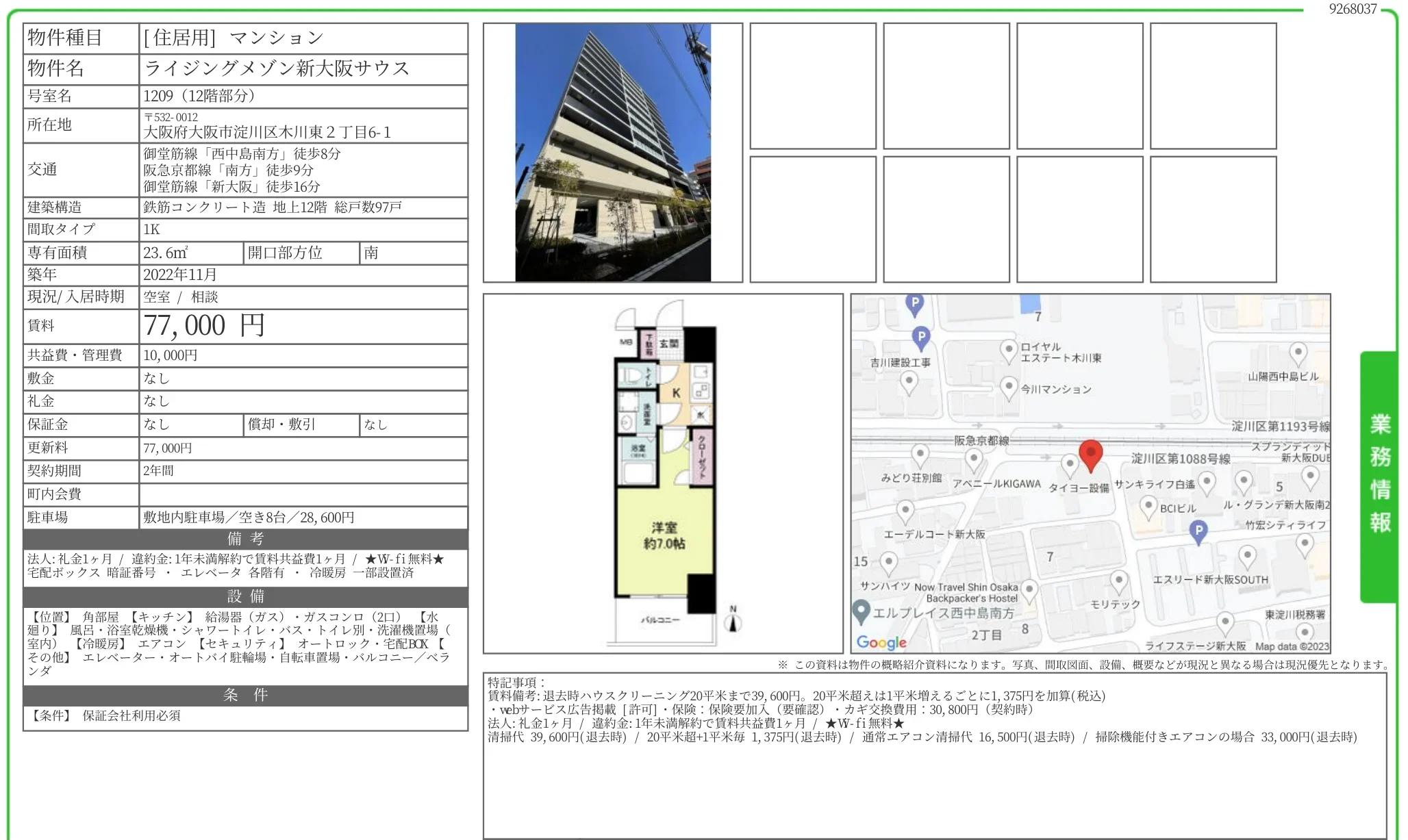Click the property ID 9268037
1408x840 pixels.
(x=1352, y=9)
